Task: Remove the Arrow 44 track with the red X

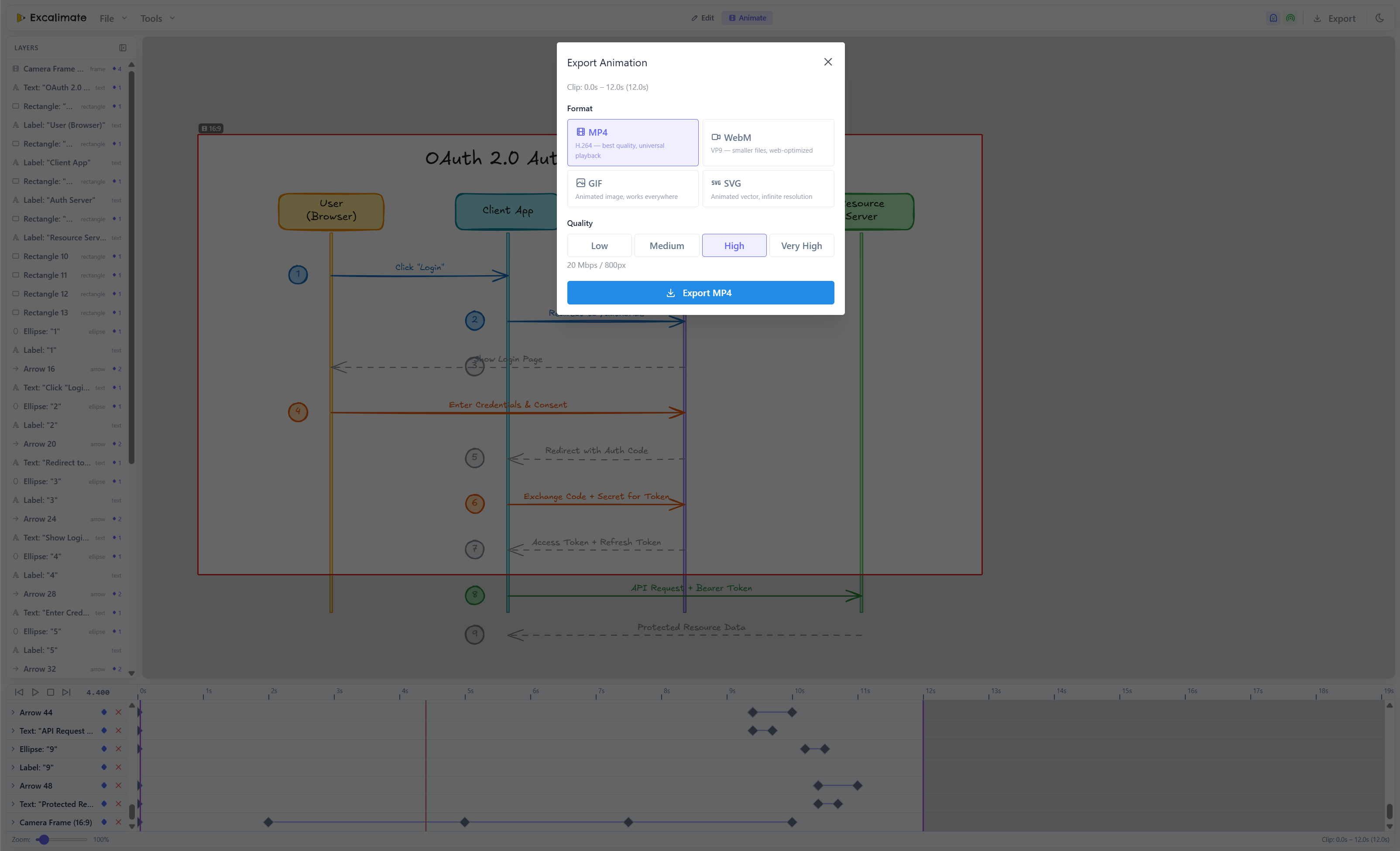Action: pyautogui.click(x=118, y=712)
